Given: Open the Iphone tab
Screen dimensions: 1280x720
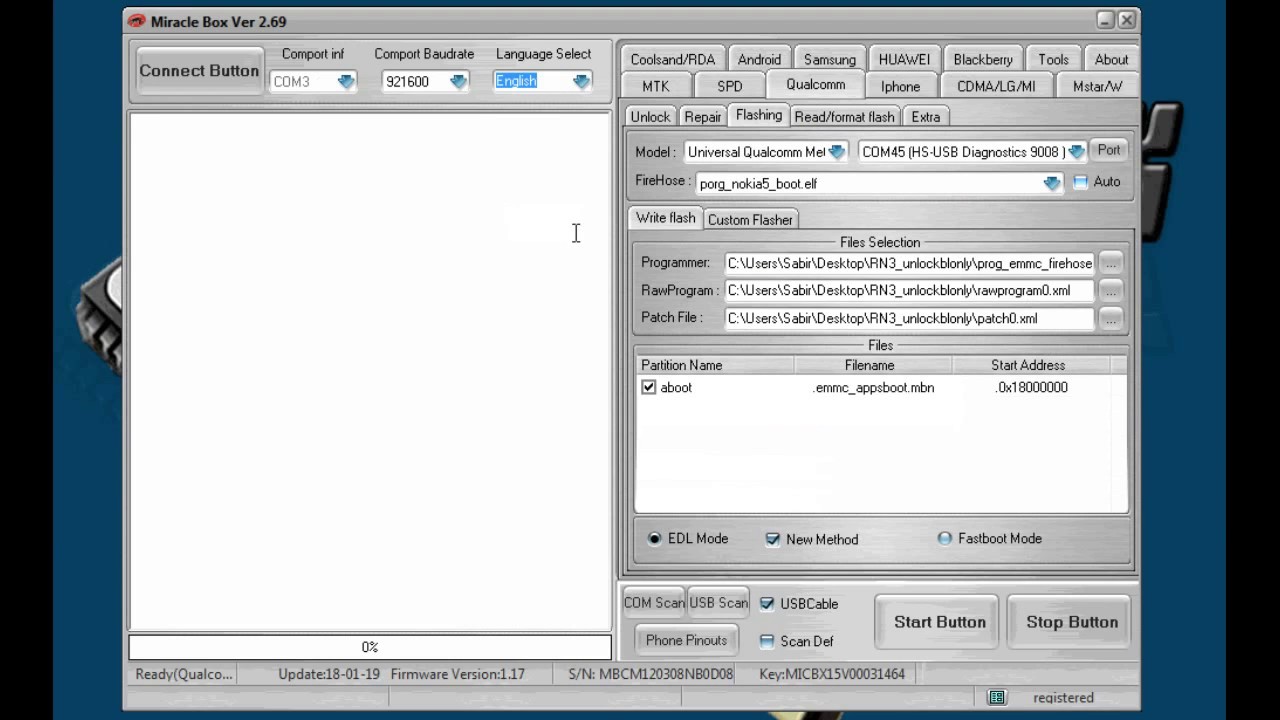Looking at the screenshot, I should coord(900,86).
